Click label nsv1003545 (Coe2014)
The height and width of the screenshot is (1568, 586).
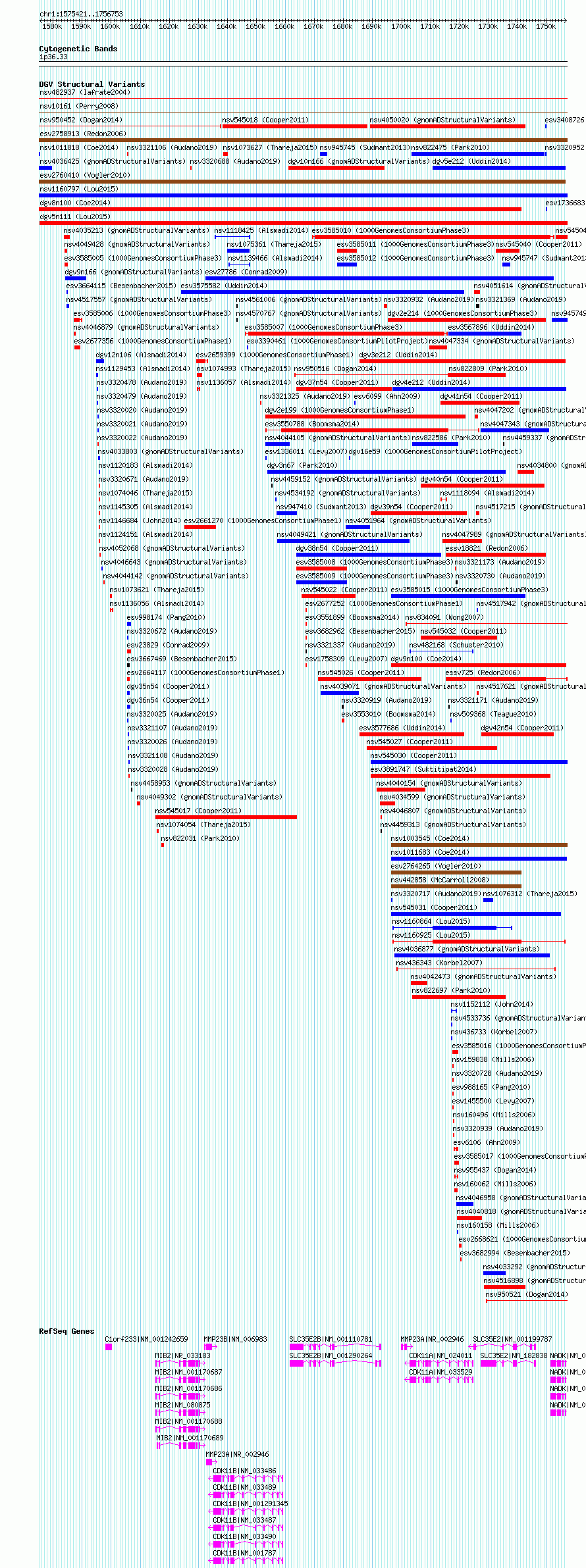point(430,839)
